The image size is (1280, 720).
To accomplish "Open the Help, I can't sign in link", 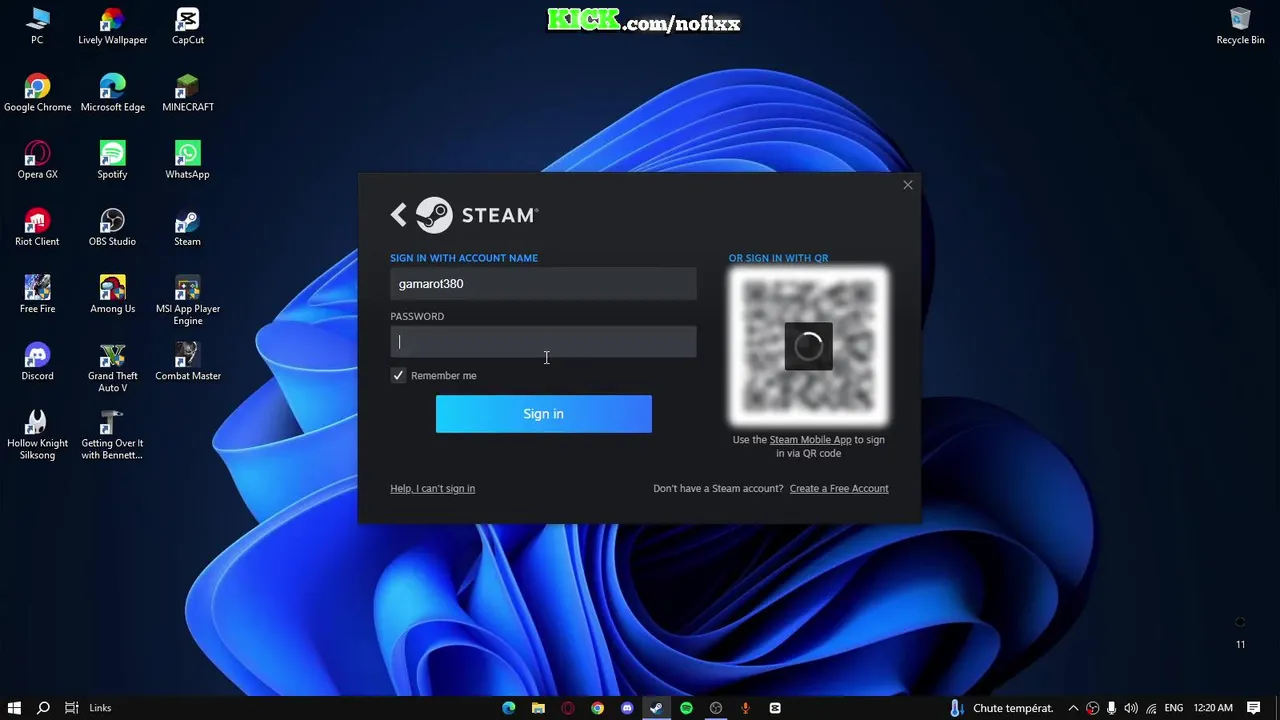I will coord(432,489).
